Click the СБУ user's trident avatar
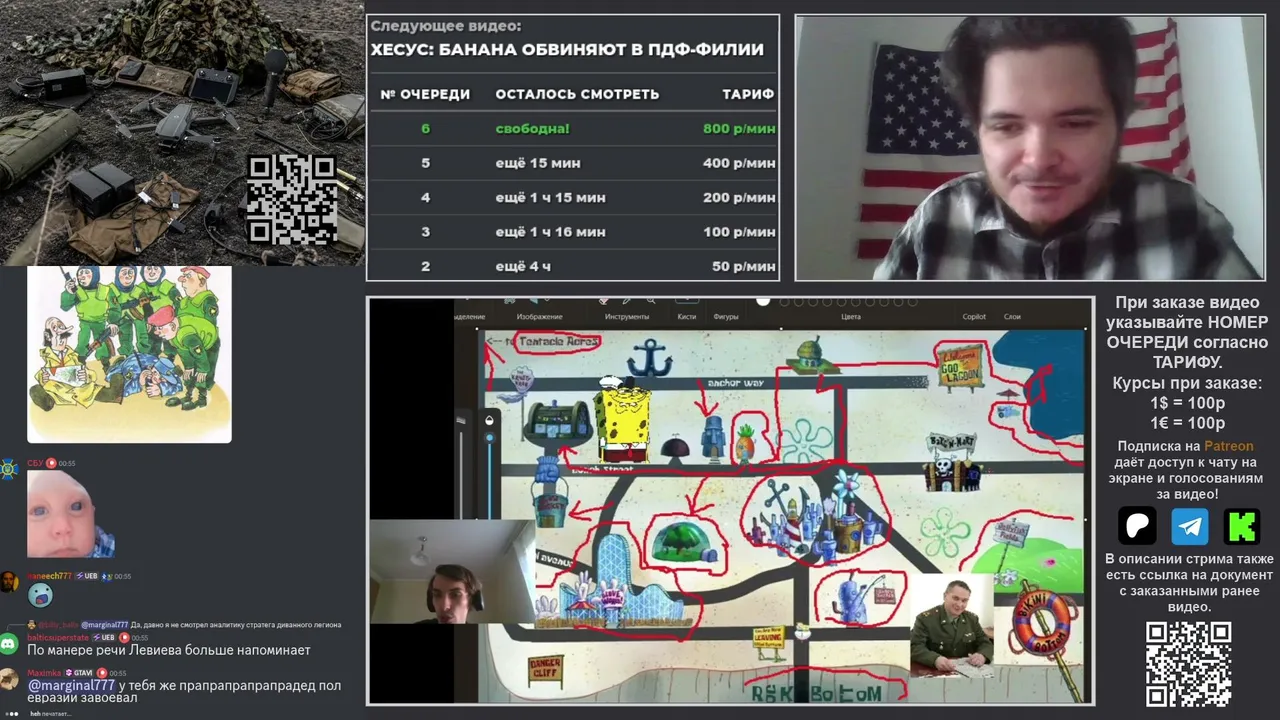The image size is (1280, 720). pyautogui.click(x=9, y=469)
